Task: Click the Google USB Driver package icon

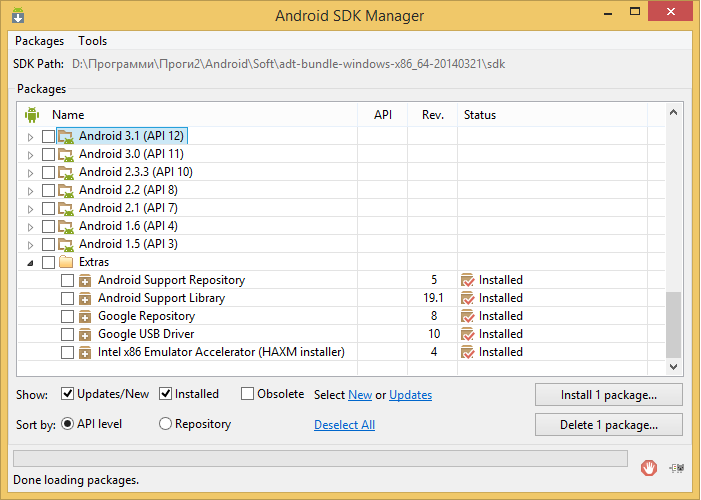Action: pyautogui.click(x=85, y=334)
